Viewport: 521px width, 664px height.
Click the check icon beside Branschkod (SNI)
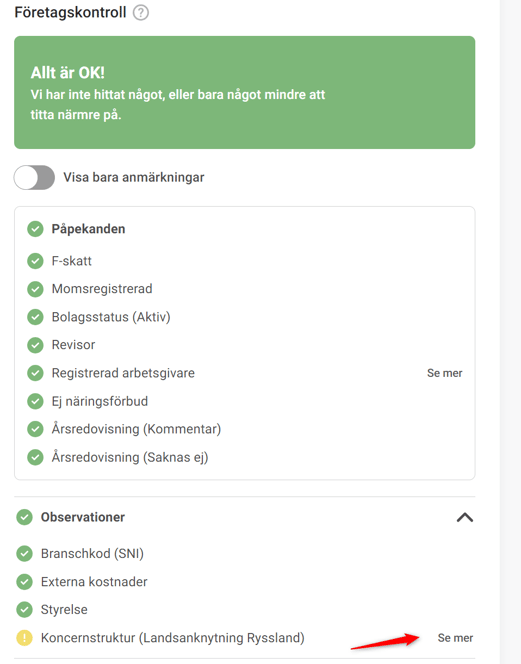(x=24, y=553)
